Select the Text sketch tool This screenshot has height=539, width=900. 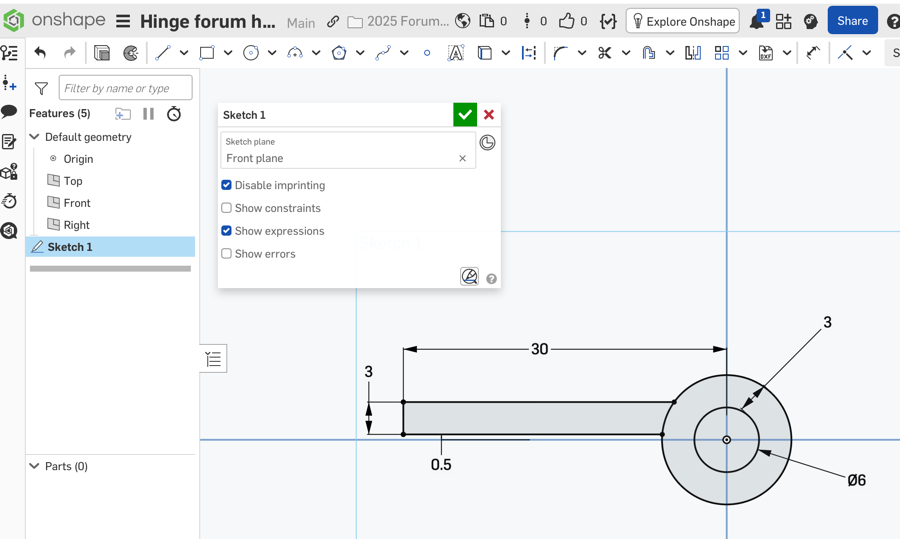click(455, 53)
